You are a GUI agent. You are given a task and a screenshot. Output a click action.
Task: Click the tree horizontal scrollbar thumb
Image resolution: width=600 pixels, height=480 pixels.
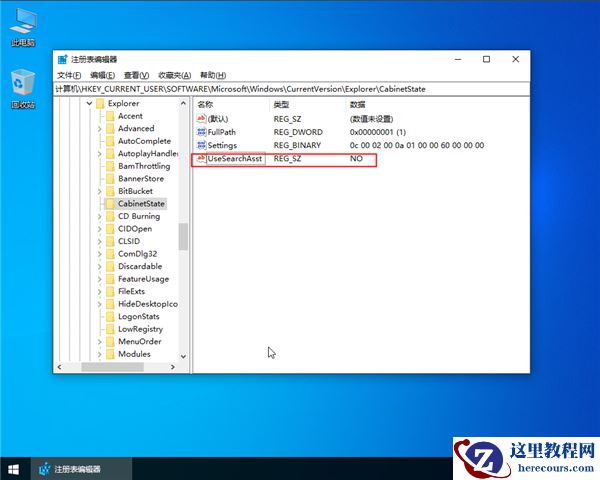click(112, 367)
